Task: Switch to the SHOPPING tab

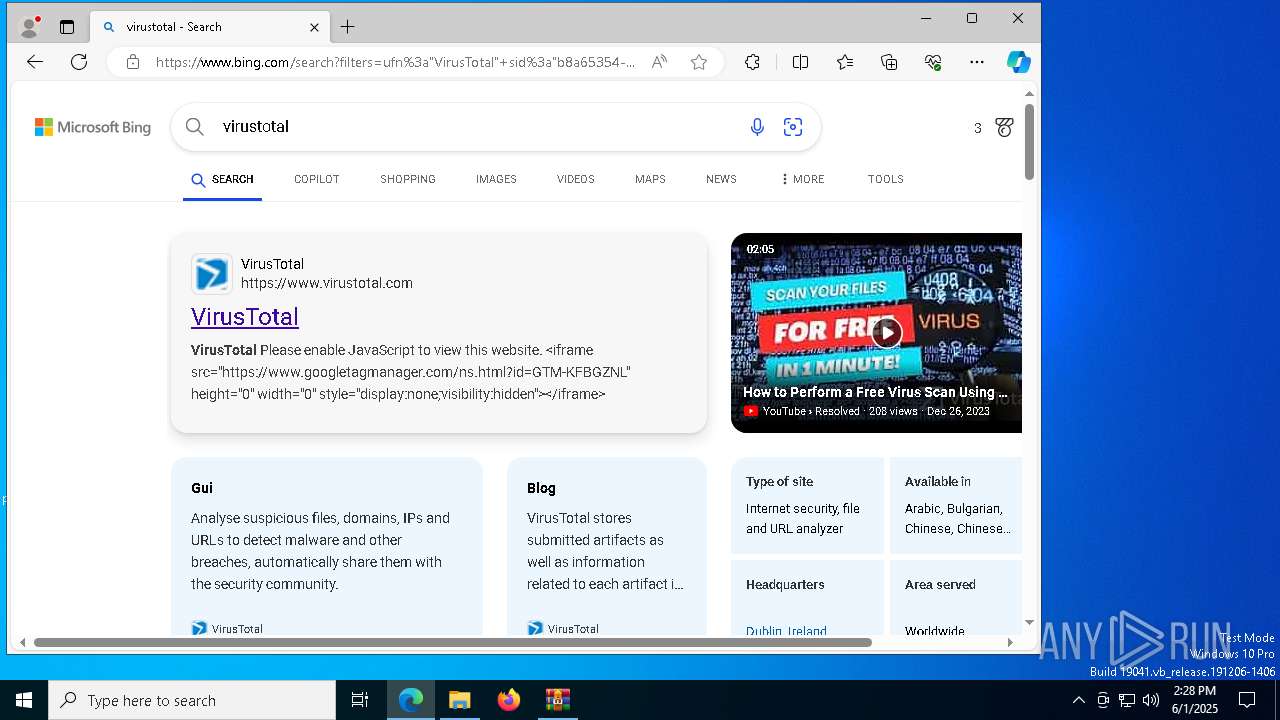Action: (x=408, y=180)
